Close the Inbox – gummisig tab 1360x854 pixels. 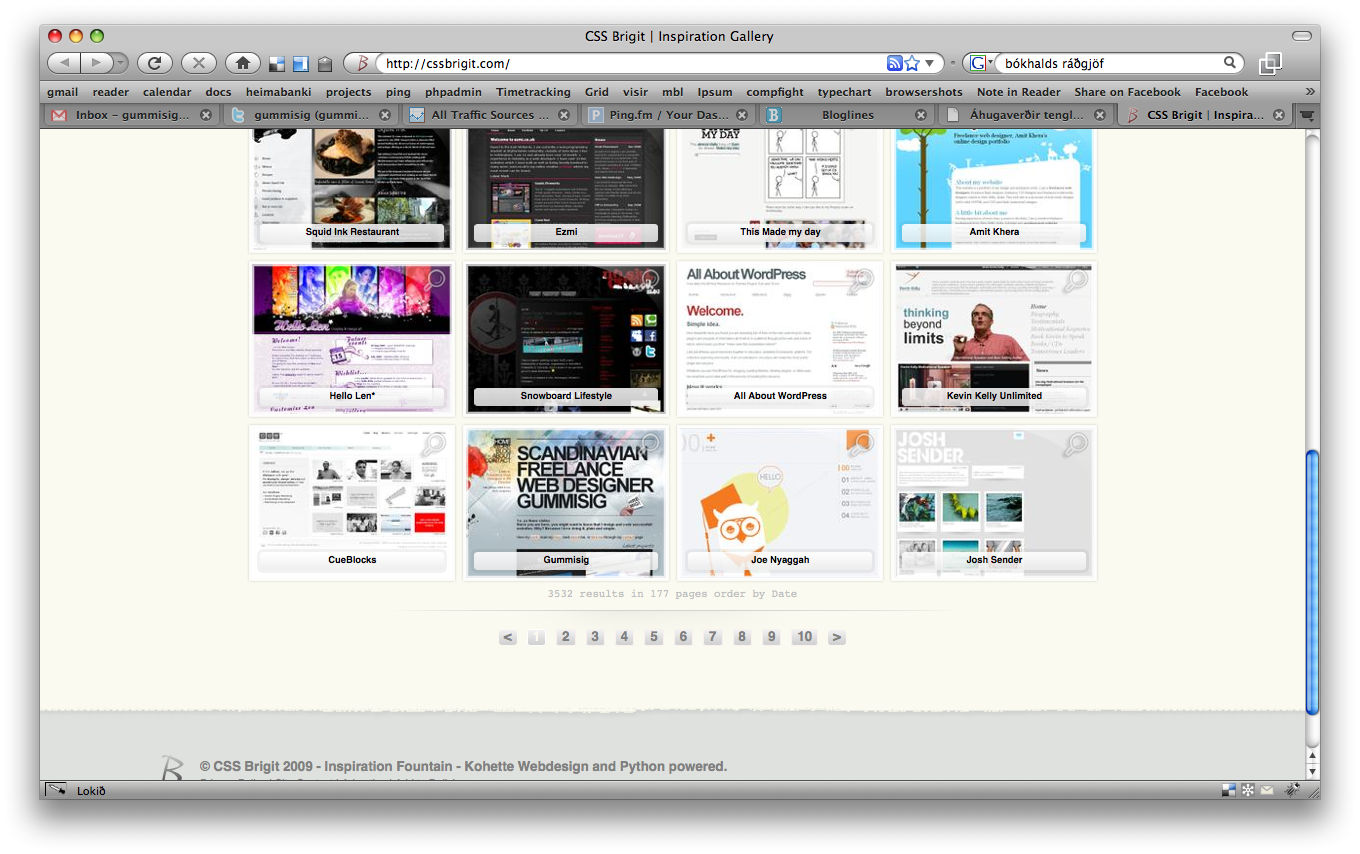coord(206,115)
